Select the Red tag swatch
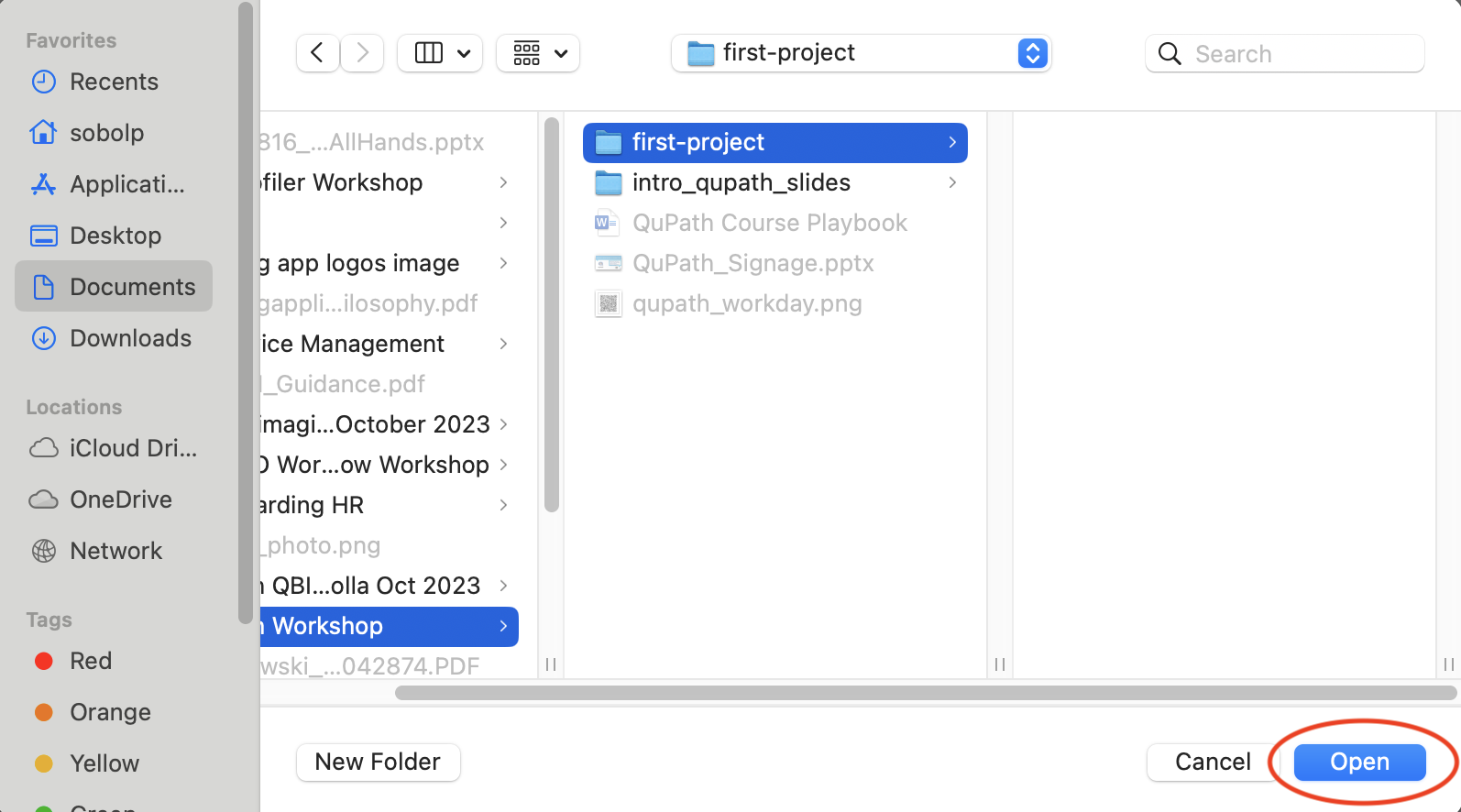This screenshot has height=812, width=1461. (x=43, y=661)
